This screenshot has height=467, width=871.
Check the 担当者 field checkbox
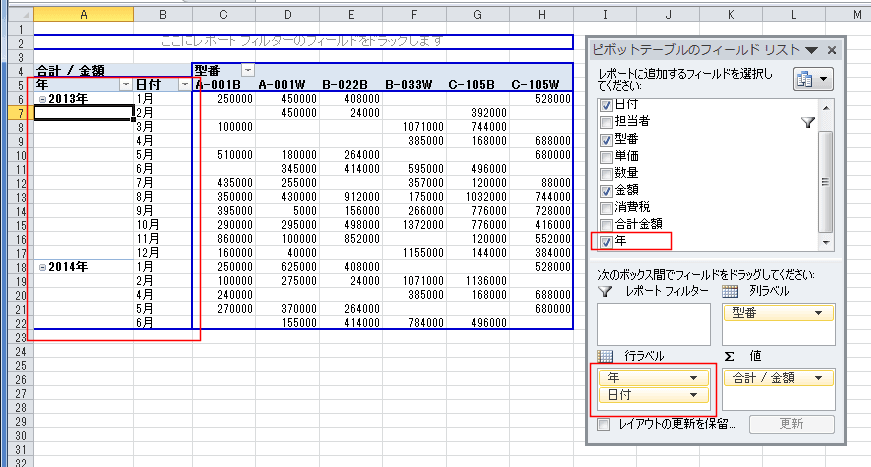(606, 122)
